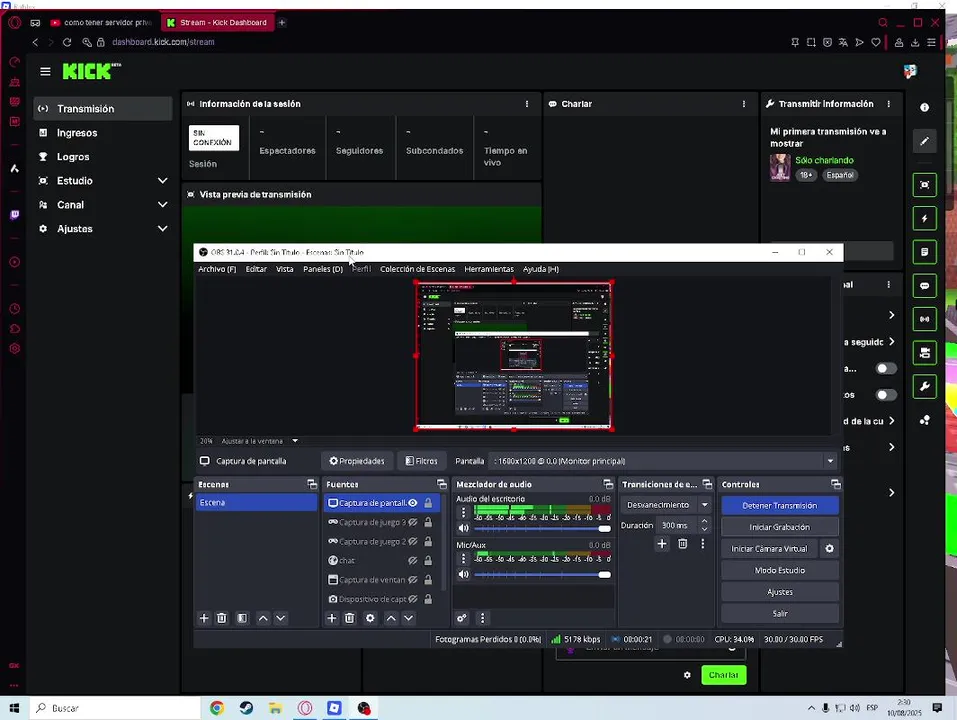Open audio mixer three-dot menu

(x=482, y=618)
